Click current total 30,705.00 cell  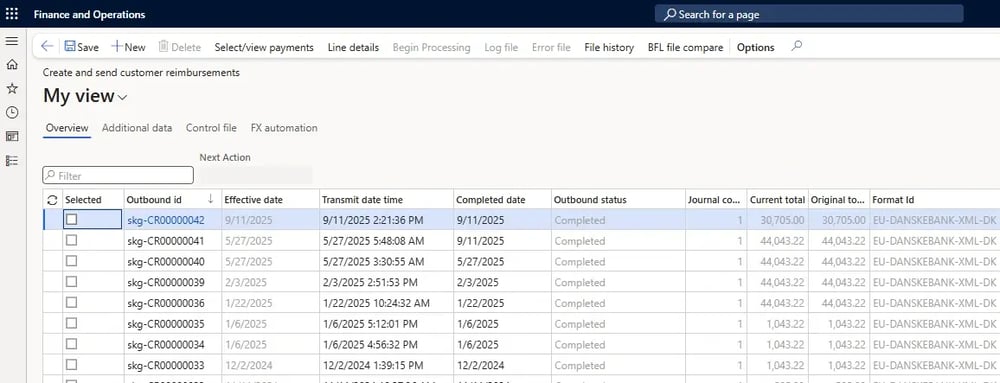click(783, 220)
